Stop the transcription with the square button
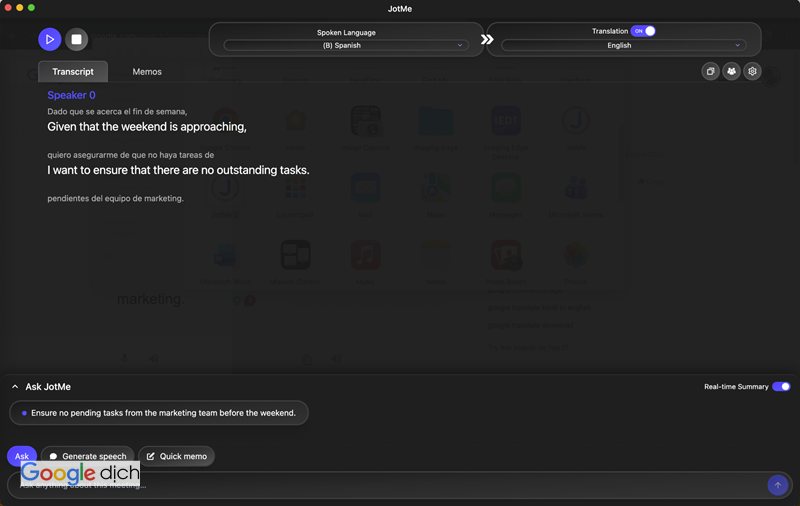This screenshot has height=506, width=800. pos(77,39)
